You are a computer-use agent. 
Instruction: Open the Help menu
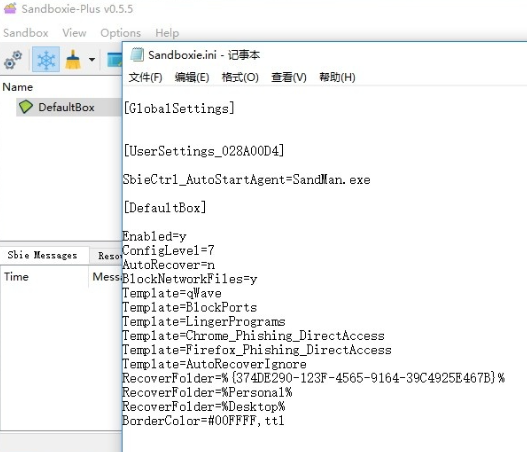pyautogui.click(x=167, y=33)
